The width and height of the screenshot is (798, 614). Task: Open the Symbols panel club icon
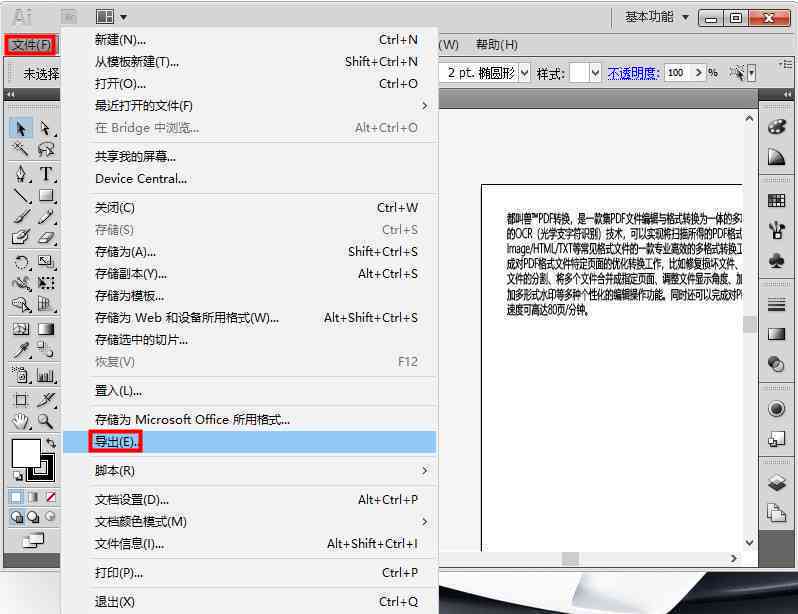776,261
